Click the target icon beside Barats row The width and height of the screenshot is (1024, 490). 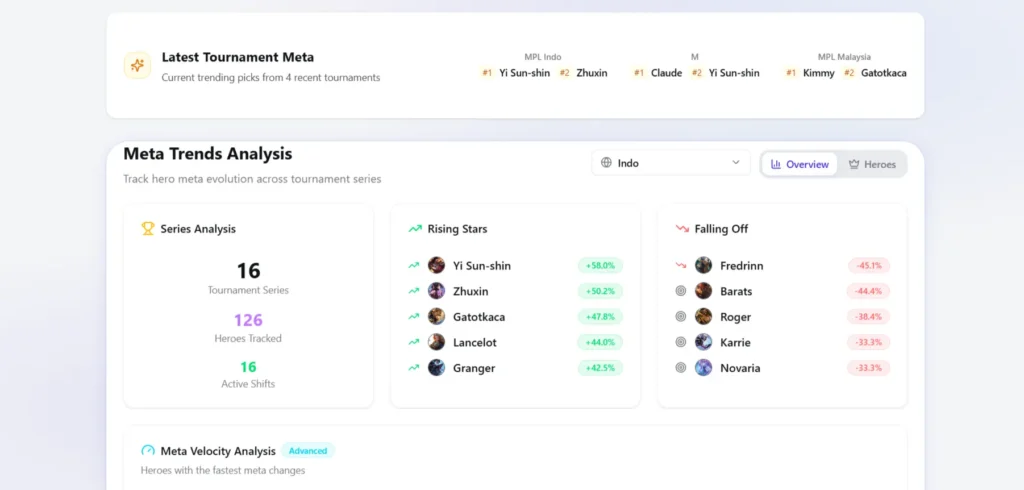[680, 291]
